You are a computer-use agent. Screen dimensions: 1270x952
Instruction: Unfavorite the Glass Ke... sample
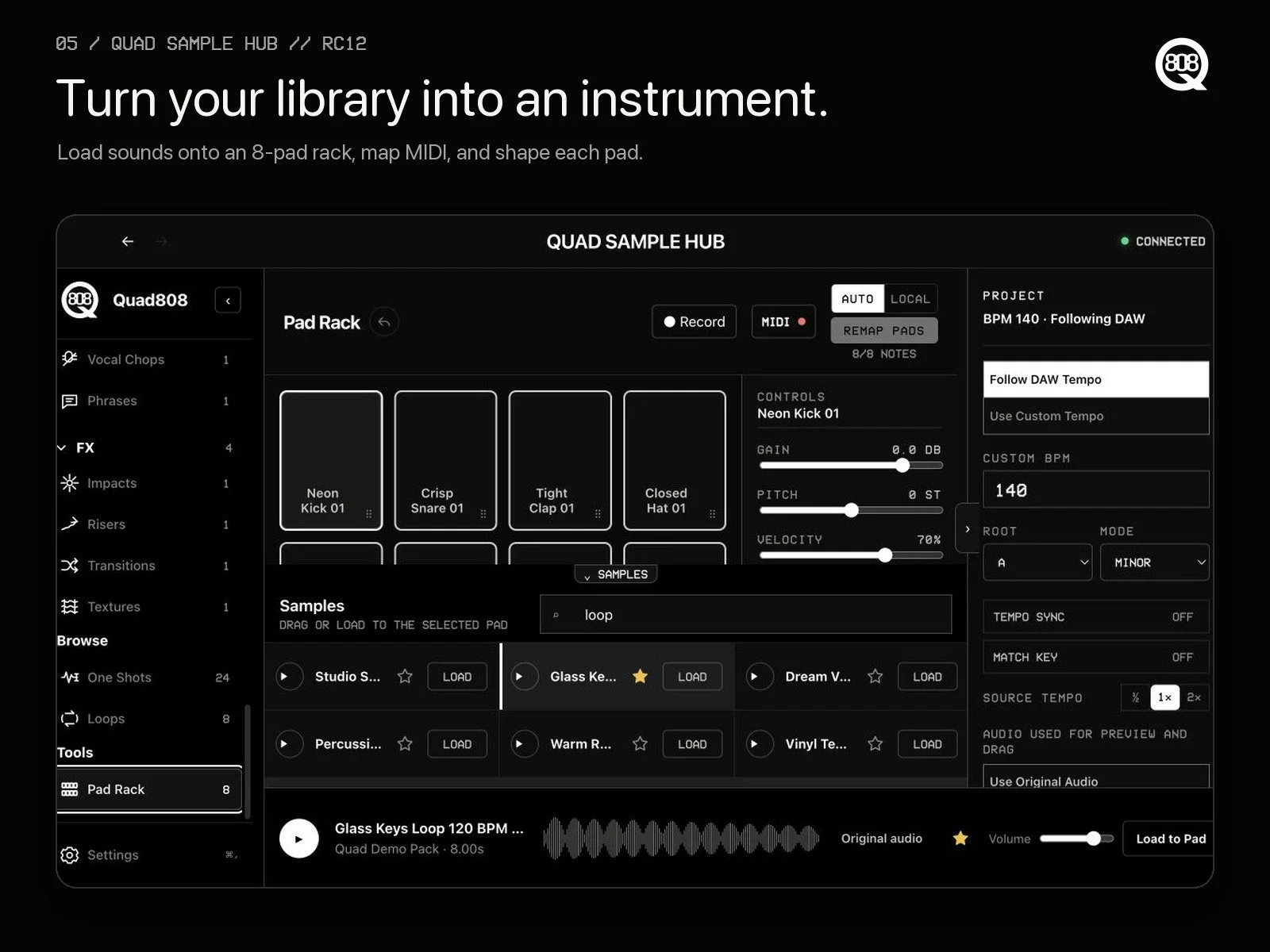point(640,677)
